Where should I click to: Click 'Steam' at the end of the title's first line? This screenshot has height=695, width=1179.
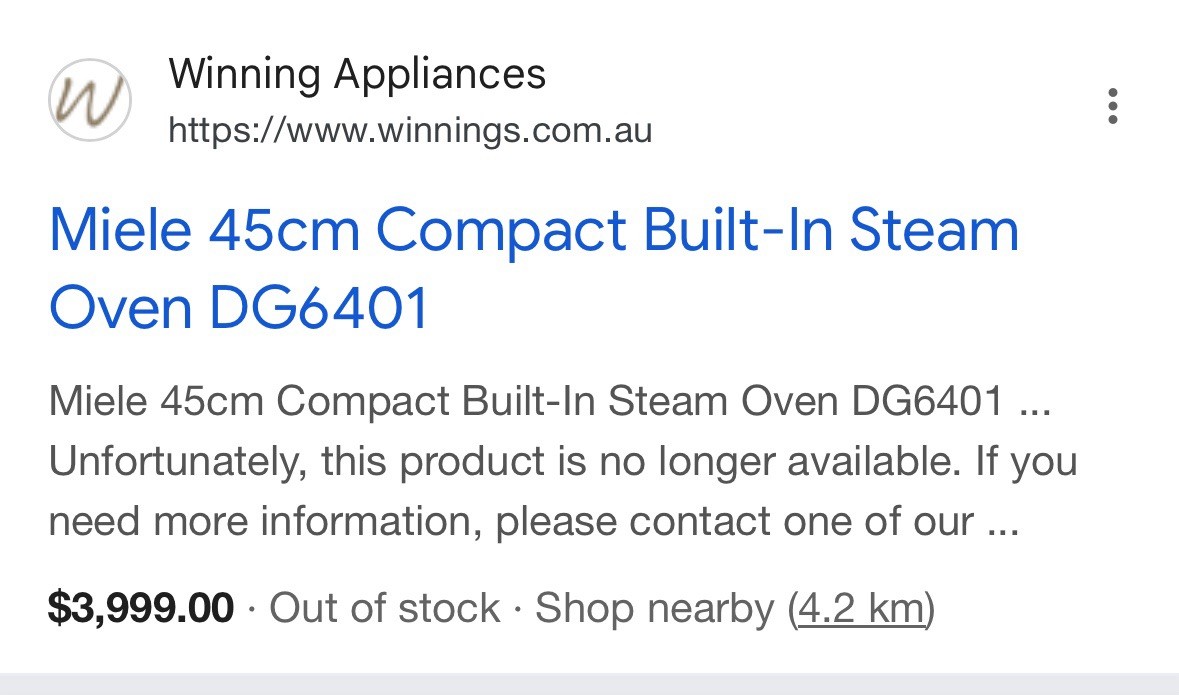coord(934,229)
